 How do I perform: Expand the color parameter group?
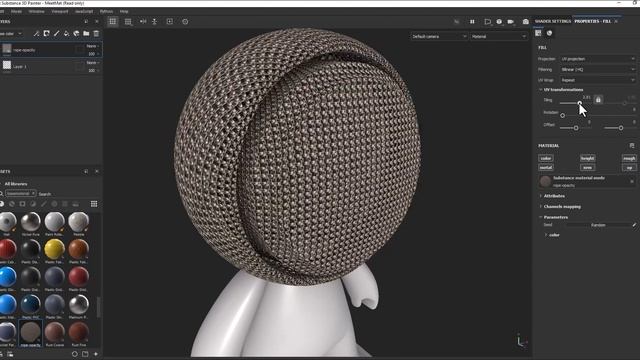[546, 235]
